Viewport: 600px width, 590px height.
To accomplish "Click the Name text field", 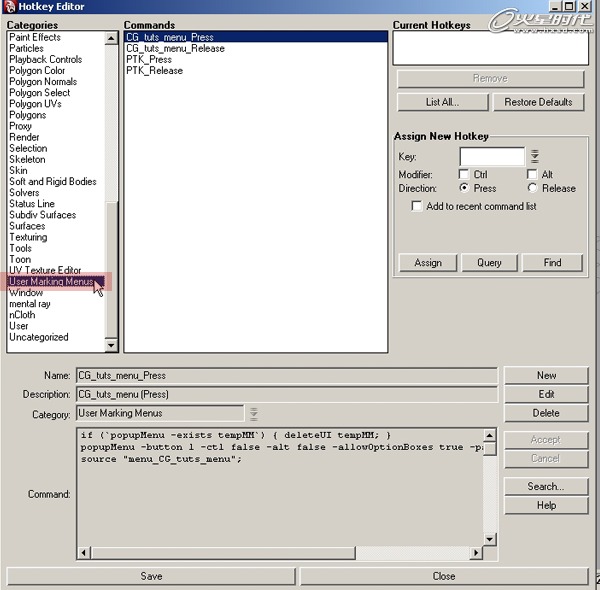I will [x=287, y=375].
